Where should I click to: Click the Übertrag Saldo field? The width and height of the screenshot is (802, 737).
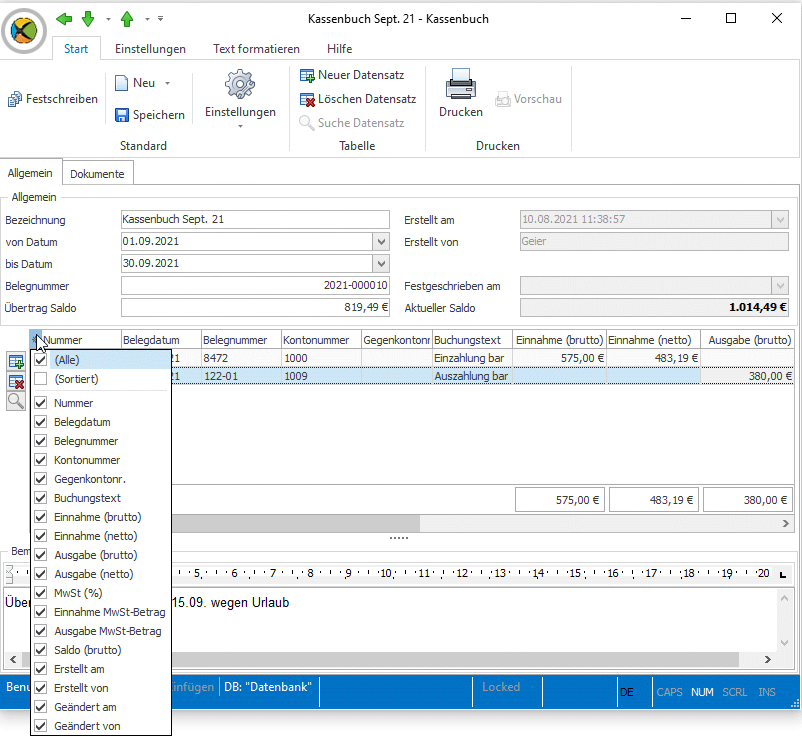[255, 307]
